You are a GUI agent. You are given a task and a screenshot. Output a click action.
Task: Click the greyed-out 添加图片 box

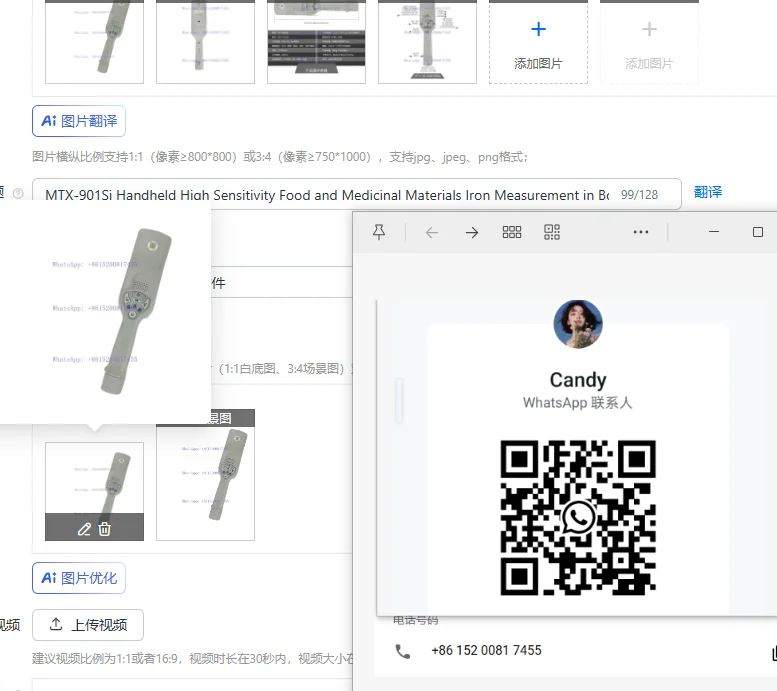(x=649, y=42)
